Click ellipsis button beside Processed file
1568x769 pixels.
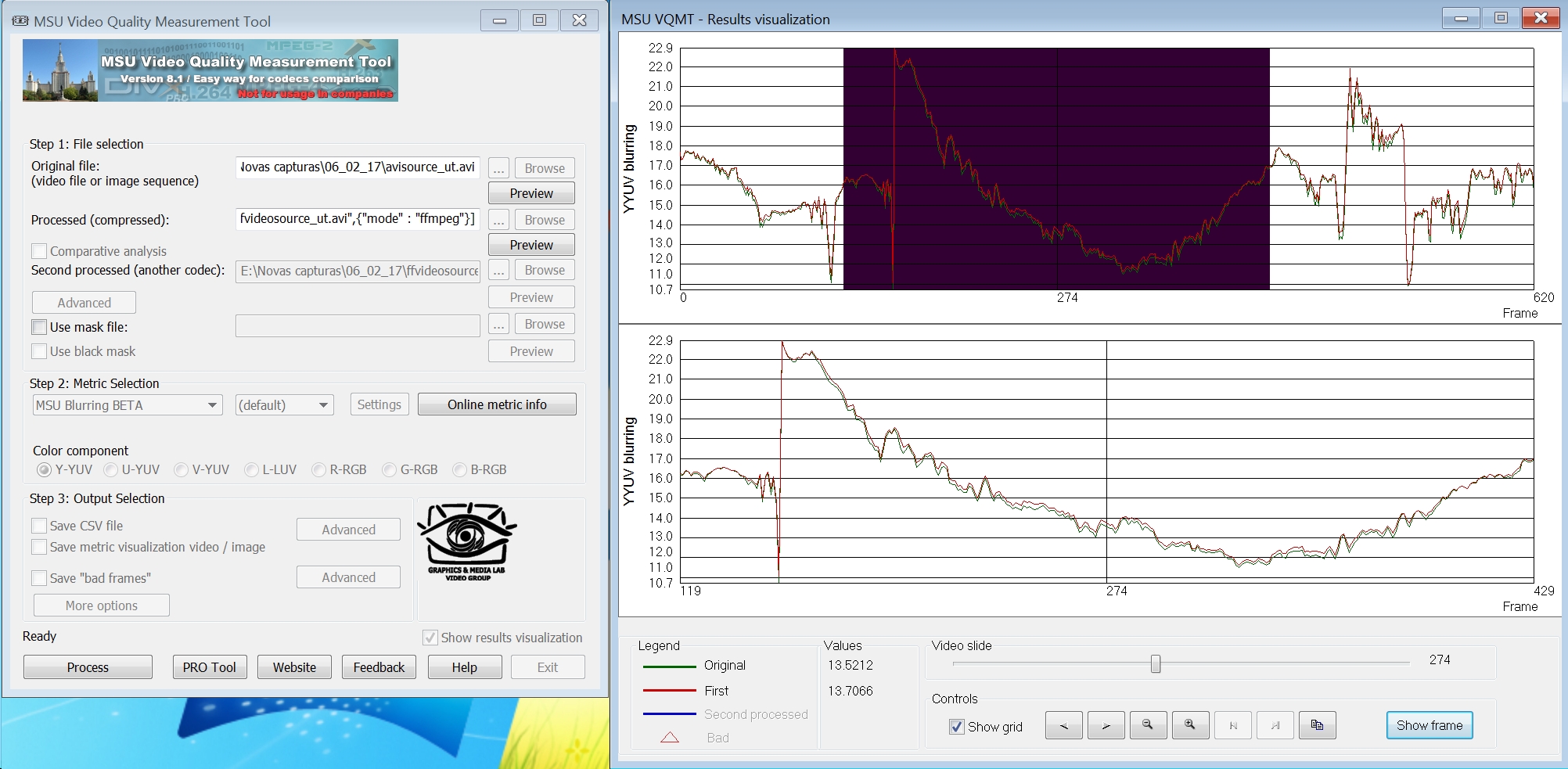pos(499,220)
